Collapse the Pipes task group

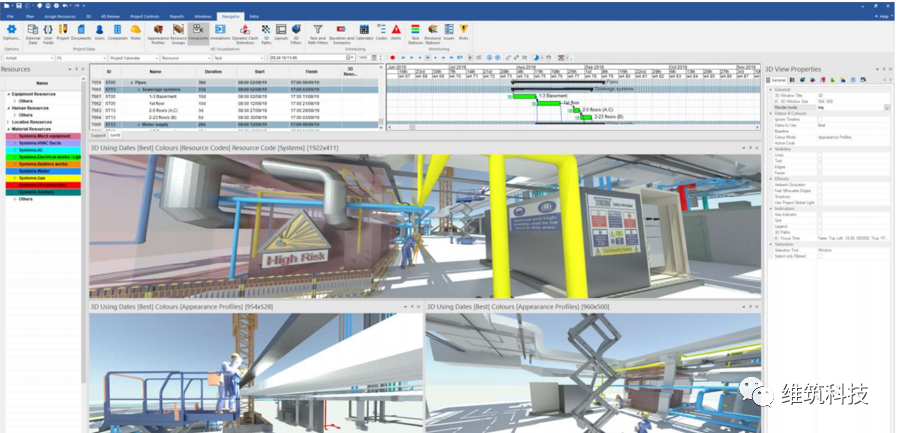pos(132,83)
